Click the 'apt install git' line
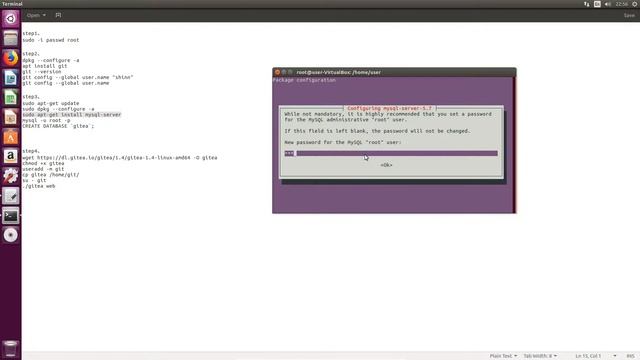The height and width of the screenshot is (360, 640). point(45,66)
